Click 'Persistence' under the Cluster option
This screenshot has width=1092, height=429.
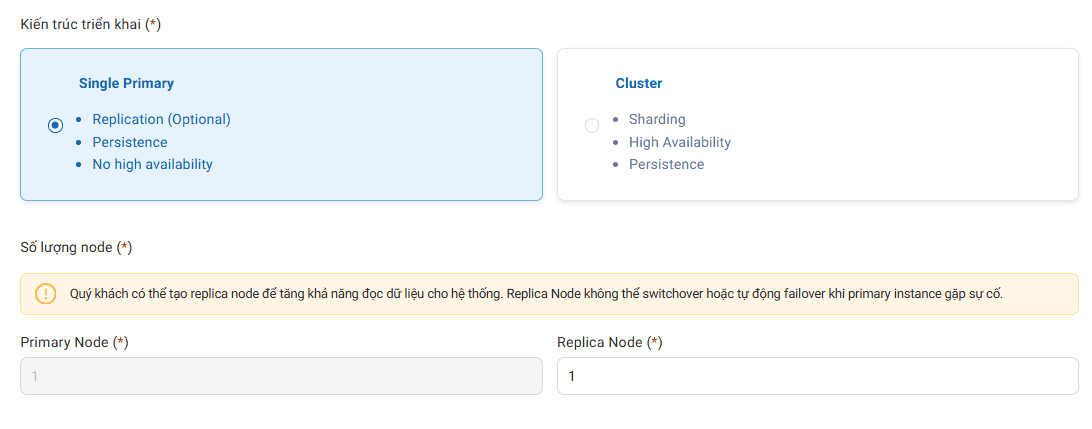(666, 164)
